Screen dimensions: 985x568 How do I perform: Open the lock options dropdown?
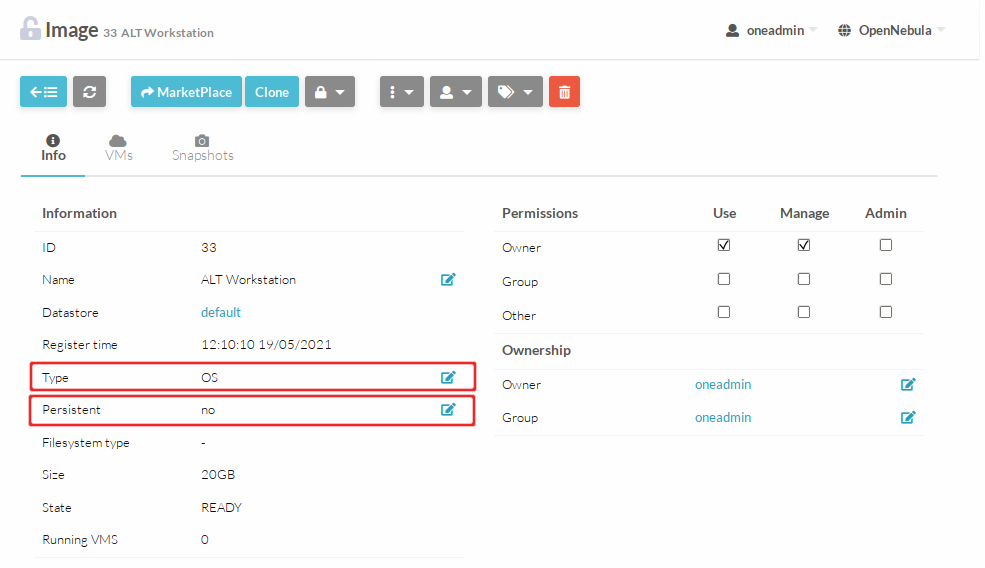[x=330, y=92]
